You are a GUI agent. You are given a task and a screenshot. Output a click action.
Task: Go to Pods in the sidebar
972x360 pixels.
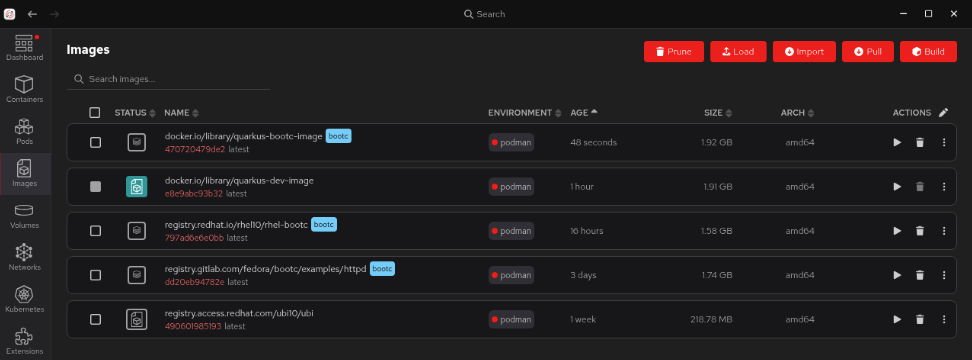coord(25,131)
